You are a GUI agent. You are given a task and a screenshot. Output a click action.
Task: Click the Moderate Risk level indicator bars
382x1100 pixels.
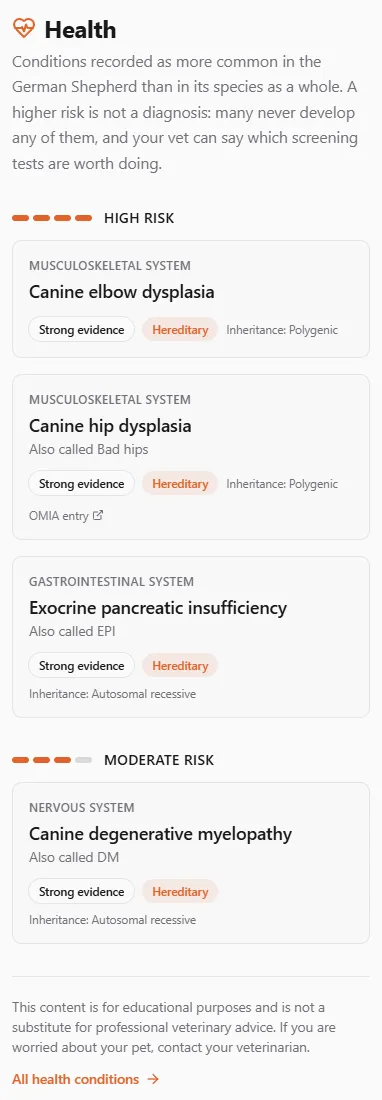(x=53, y=760)
